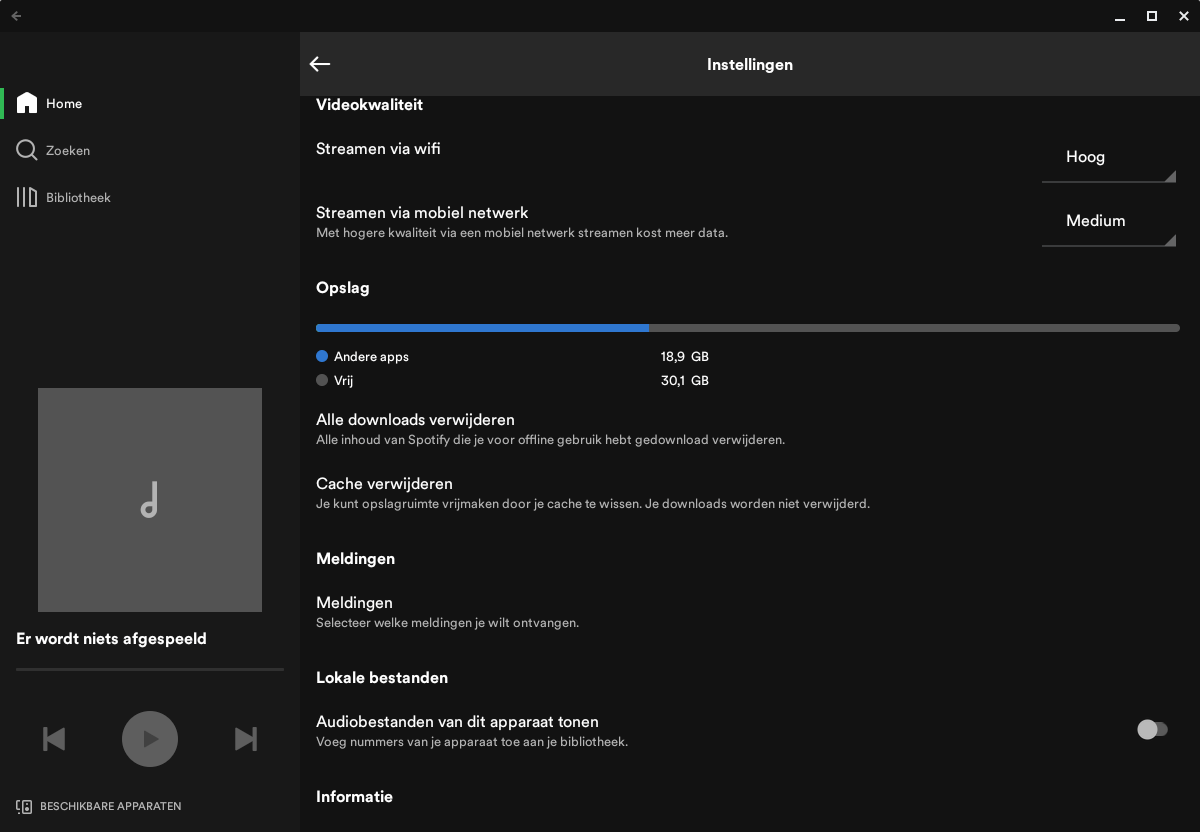
Task: Click the Opslag heading
Action: (x=343, y=288)
